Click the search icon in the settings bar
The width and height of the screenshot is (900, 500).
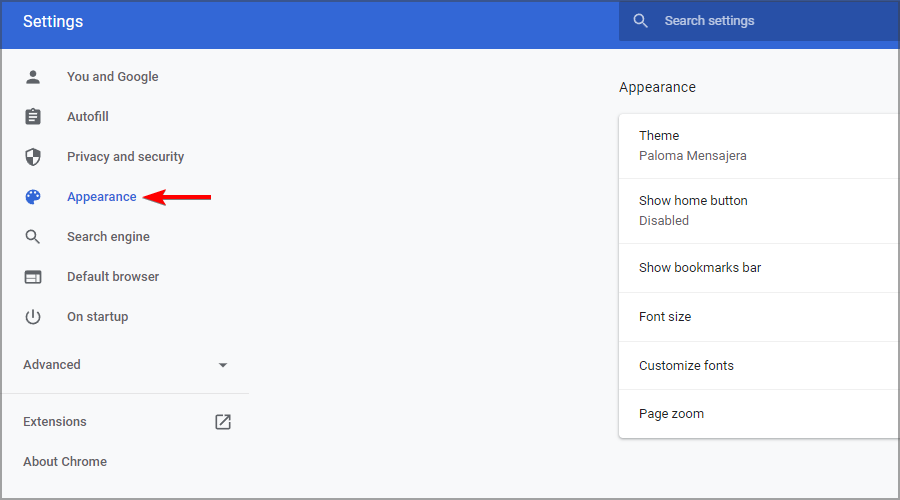640,21
